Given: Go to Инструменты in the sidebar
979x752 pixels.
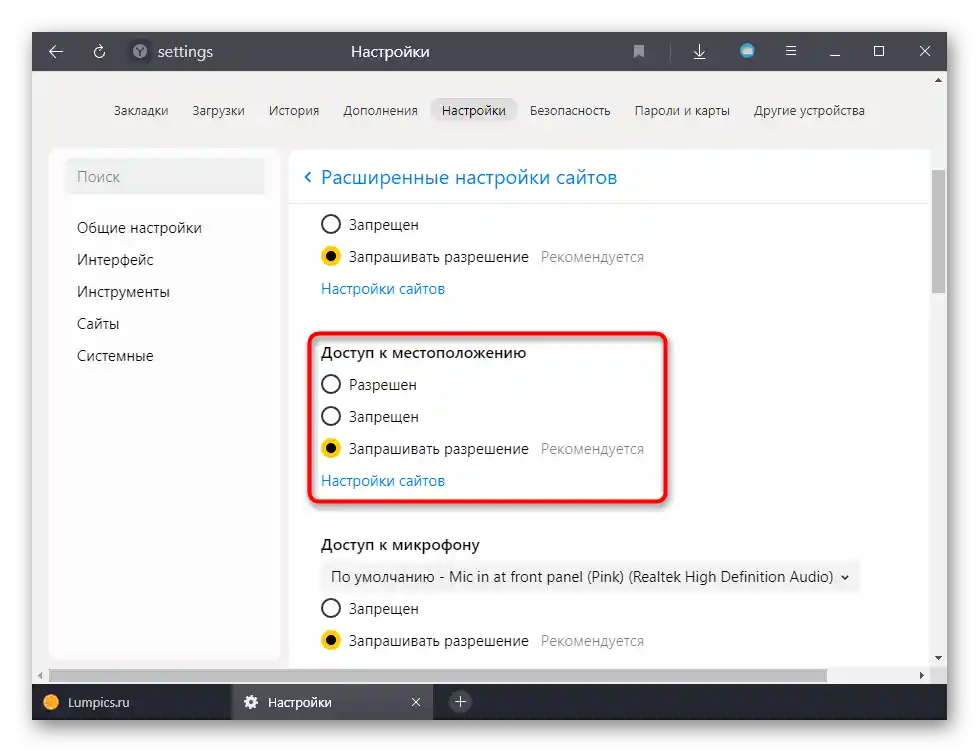Looking at the screenshot, I should [x=123, y=292].
